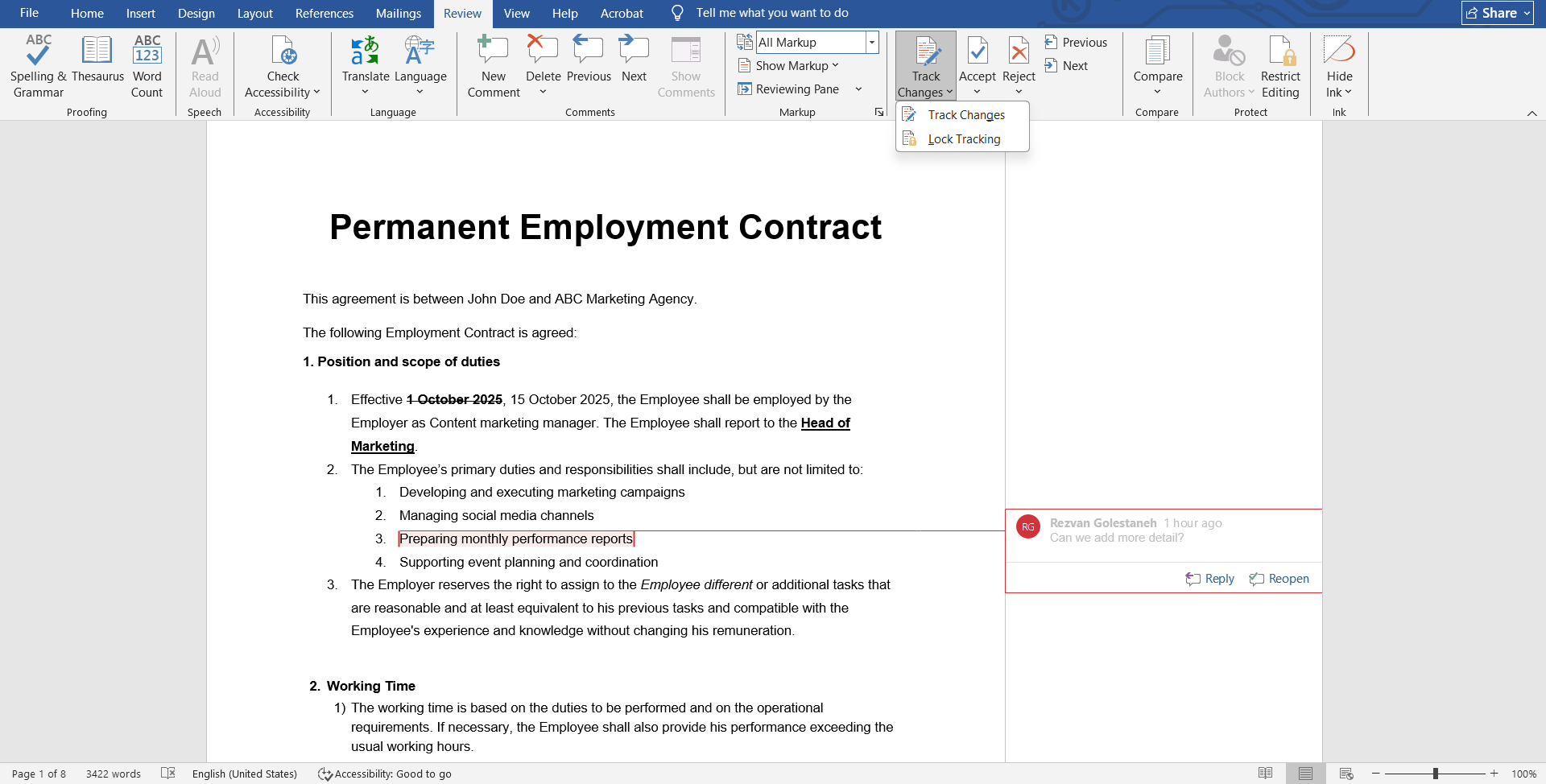Jump to Previous tracked change
The width and height of the screenshot is (1546, 784).
click(x=1076, y=42)
